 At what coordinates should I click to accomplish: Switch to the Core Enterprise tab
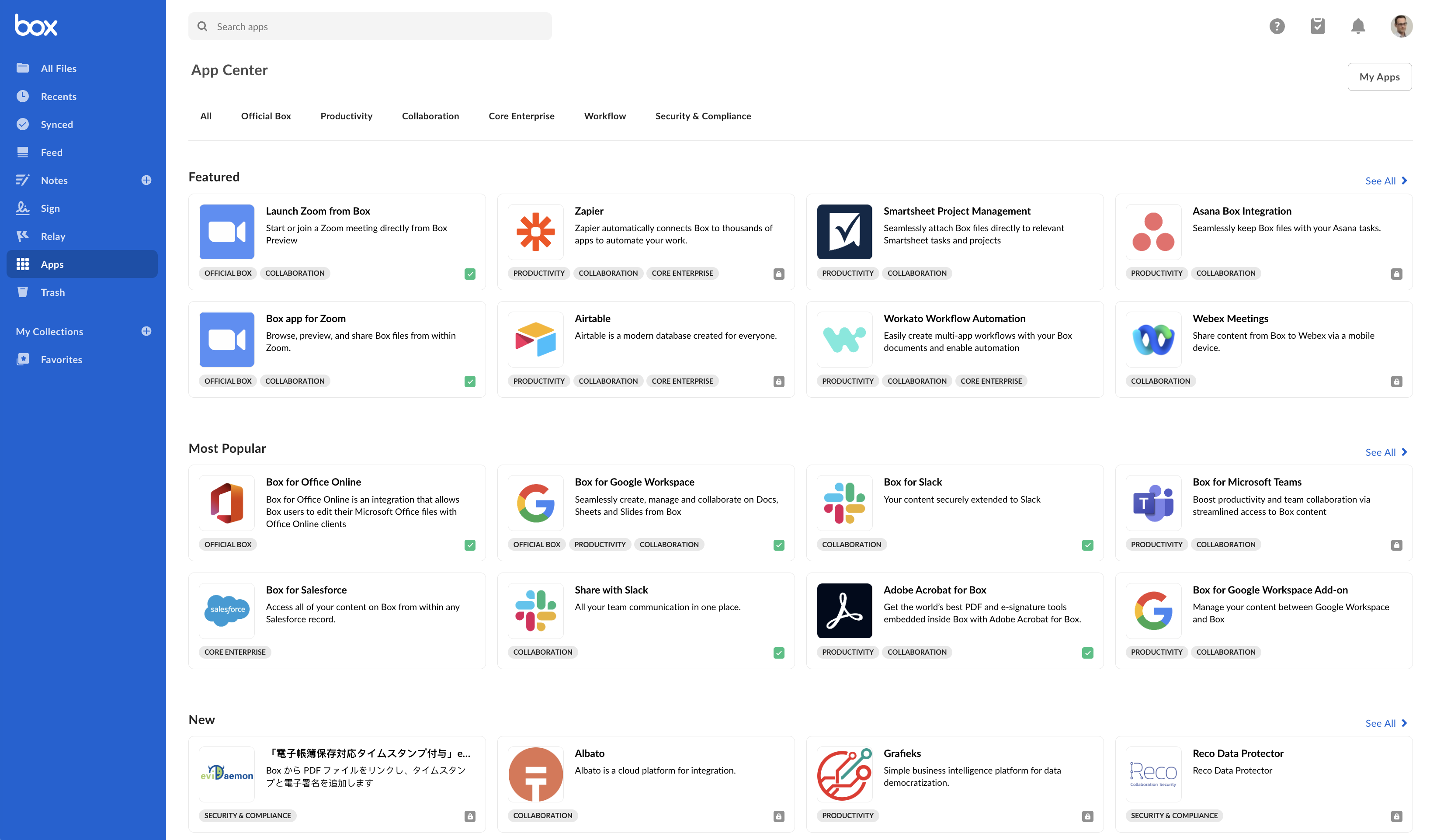click(521, 116)
